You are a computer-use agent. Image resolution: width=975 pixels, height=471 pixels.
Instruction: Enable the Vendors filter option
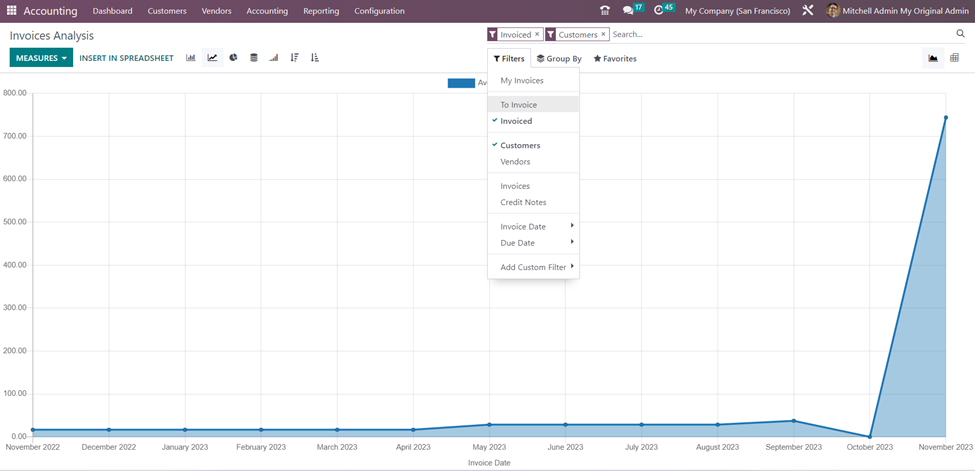pos(515,162)
